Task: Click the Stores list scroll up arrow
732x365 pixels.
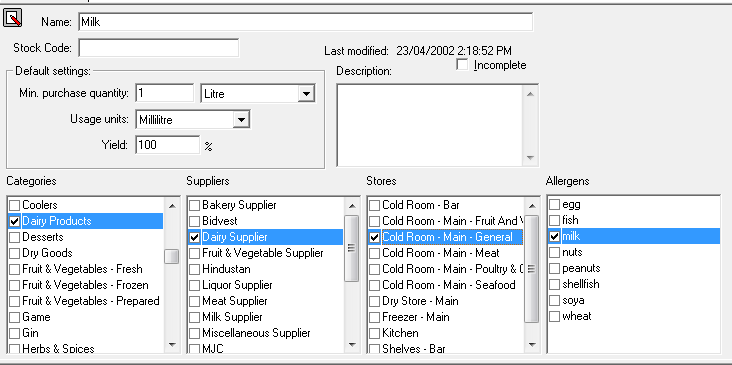Action: pos(532,206)
